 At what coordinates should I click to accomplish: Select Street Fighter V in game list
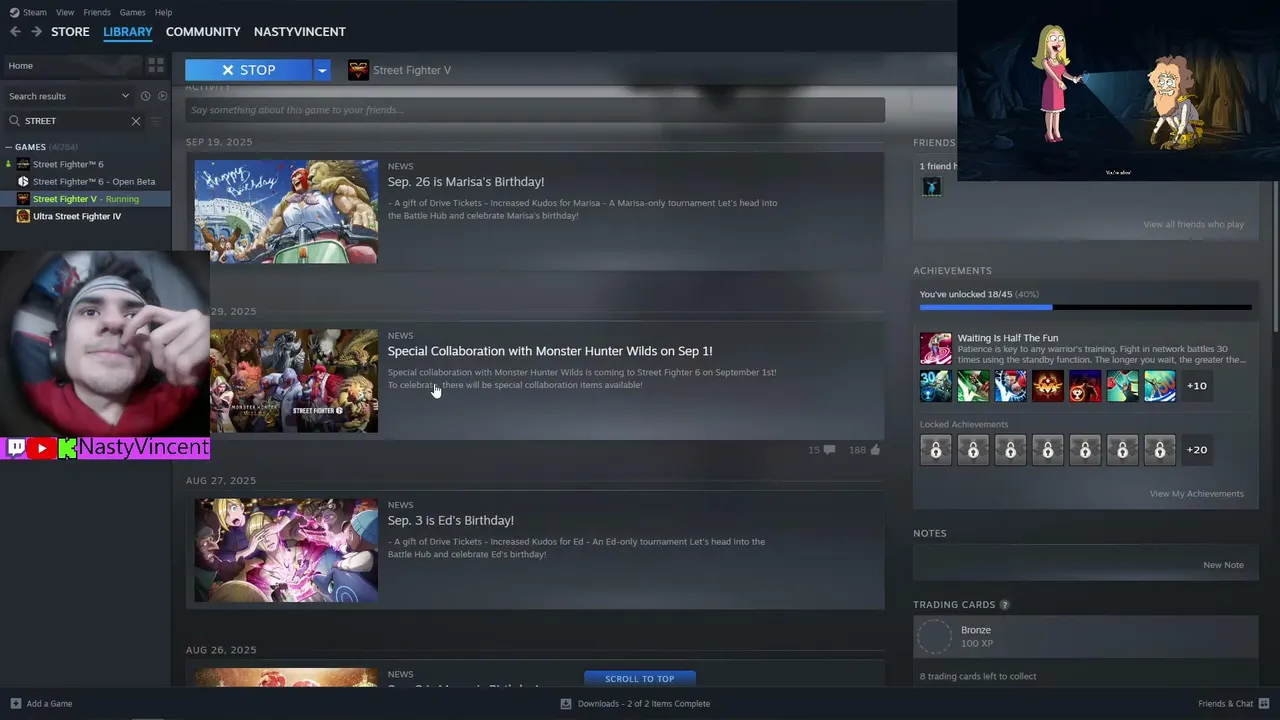86,199
